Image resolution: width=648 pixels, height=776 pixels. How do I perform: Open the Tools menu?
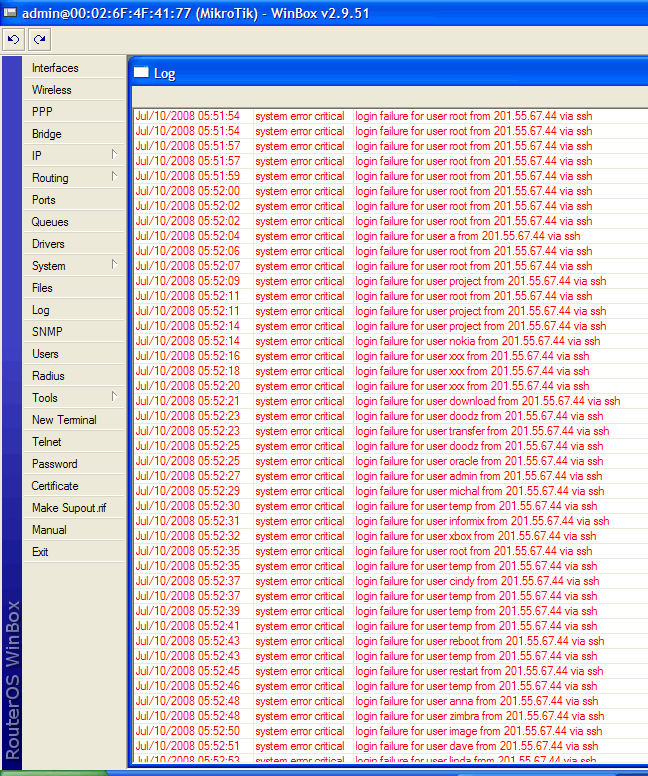point(74,398)
